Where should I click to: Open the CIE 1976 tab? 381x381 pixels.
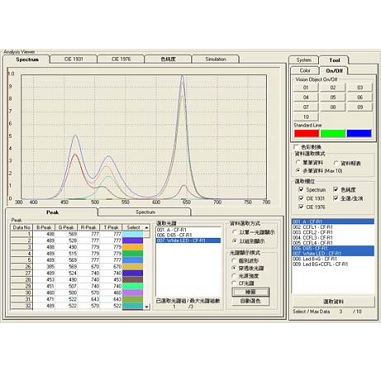[x=121, y=59]
